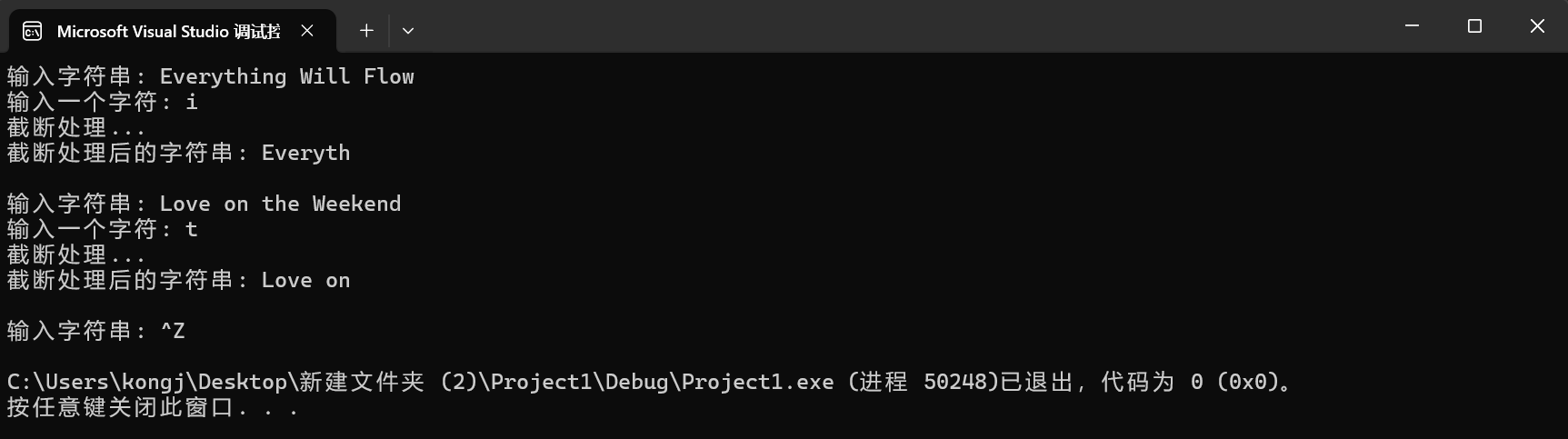Viewport: 1568px width, 439px height.
Task: Click the input character 't' line
Action: point(102,229)
